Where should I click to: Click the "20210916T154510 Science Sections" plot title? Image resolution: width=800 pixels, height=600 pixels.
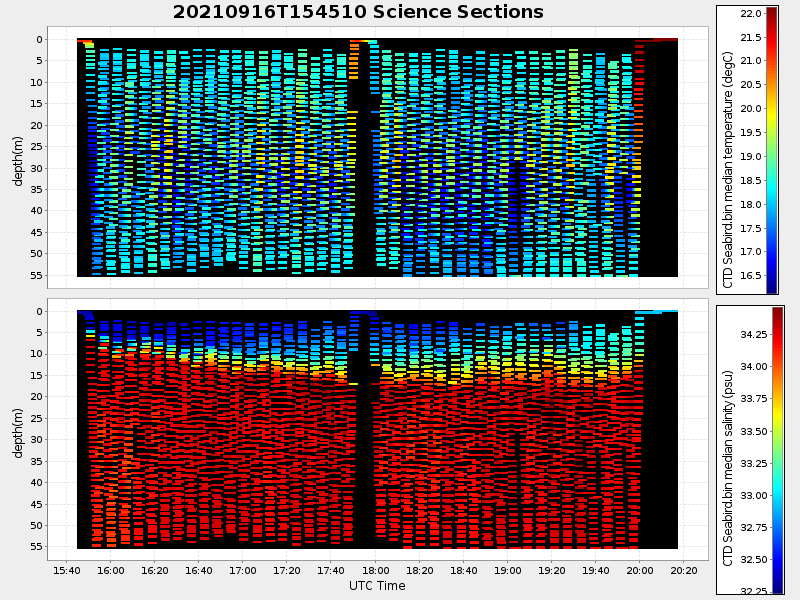click(358, 12)
